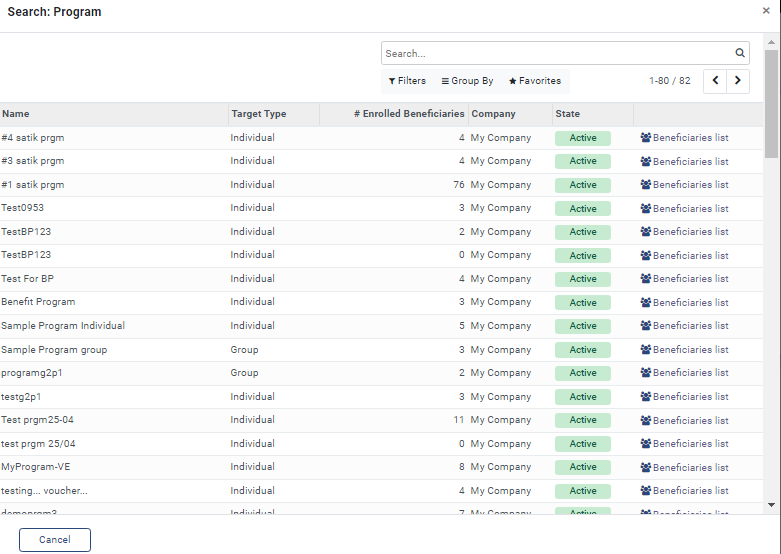
Task: Click the Cancel button
Action: (x=55, y=540)
